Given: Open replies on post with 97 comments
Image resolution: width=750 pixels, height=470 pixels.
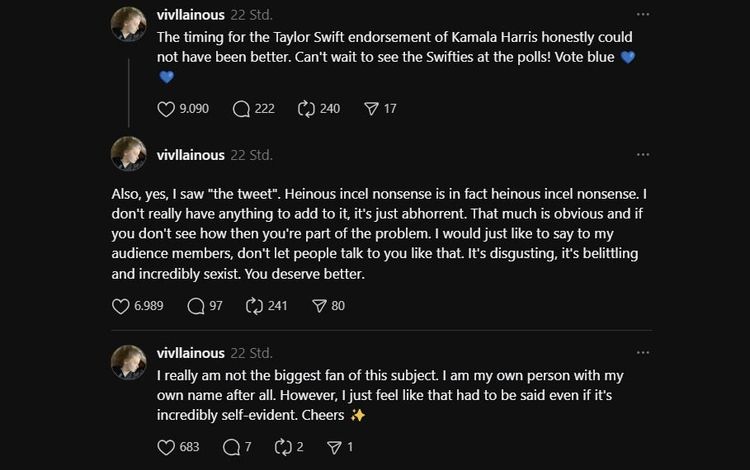Looking at the screenshot, I should (x=195, y=305).
